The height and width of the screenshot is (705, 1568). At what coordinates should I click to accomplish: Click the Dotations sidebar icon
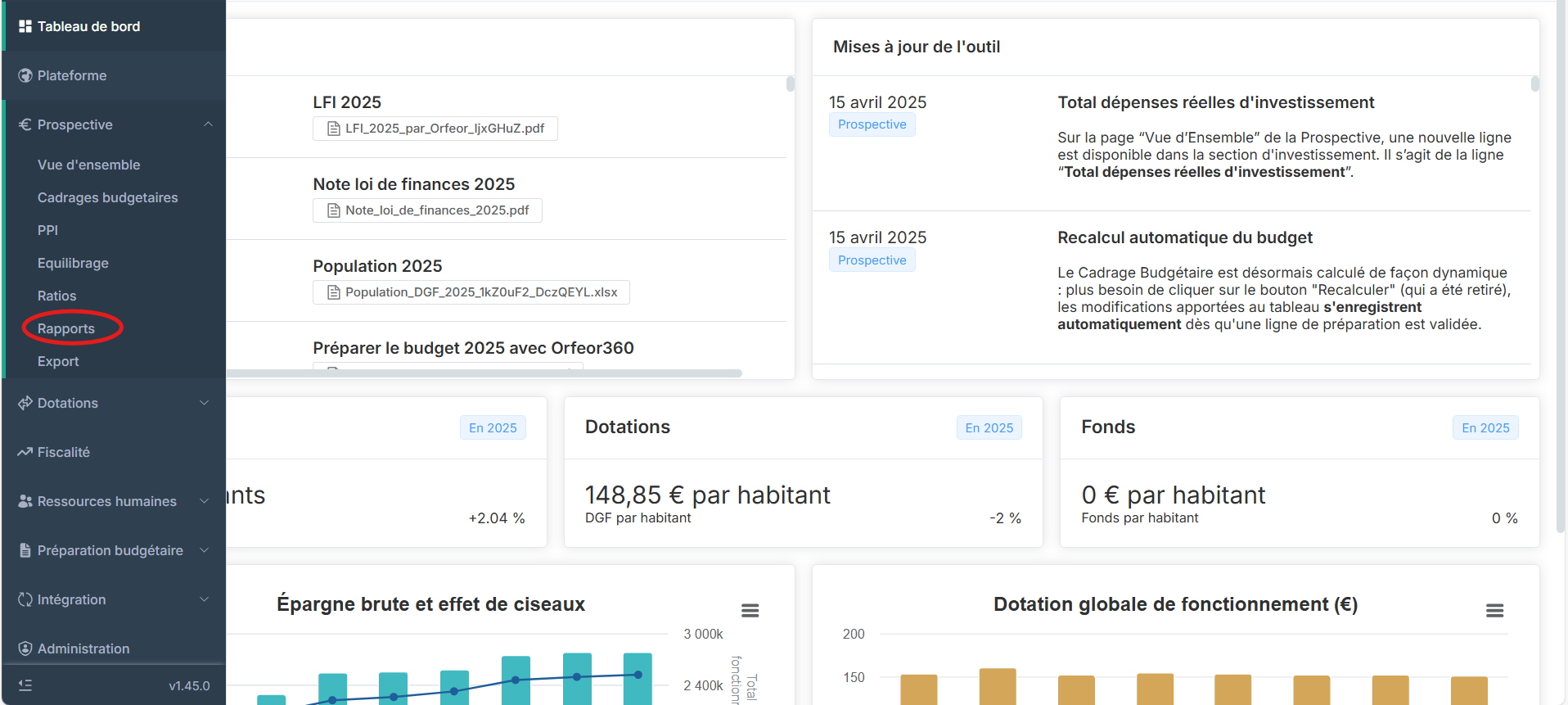(25, 403)
